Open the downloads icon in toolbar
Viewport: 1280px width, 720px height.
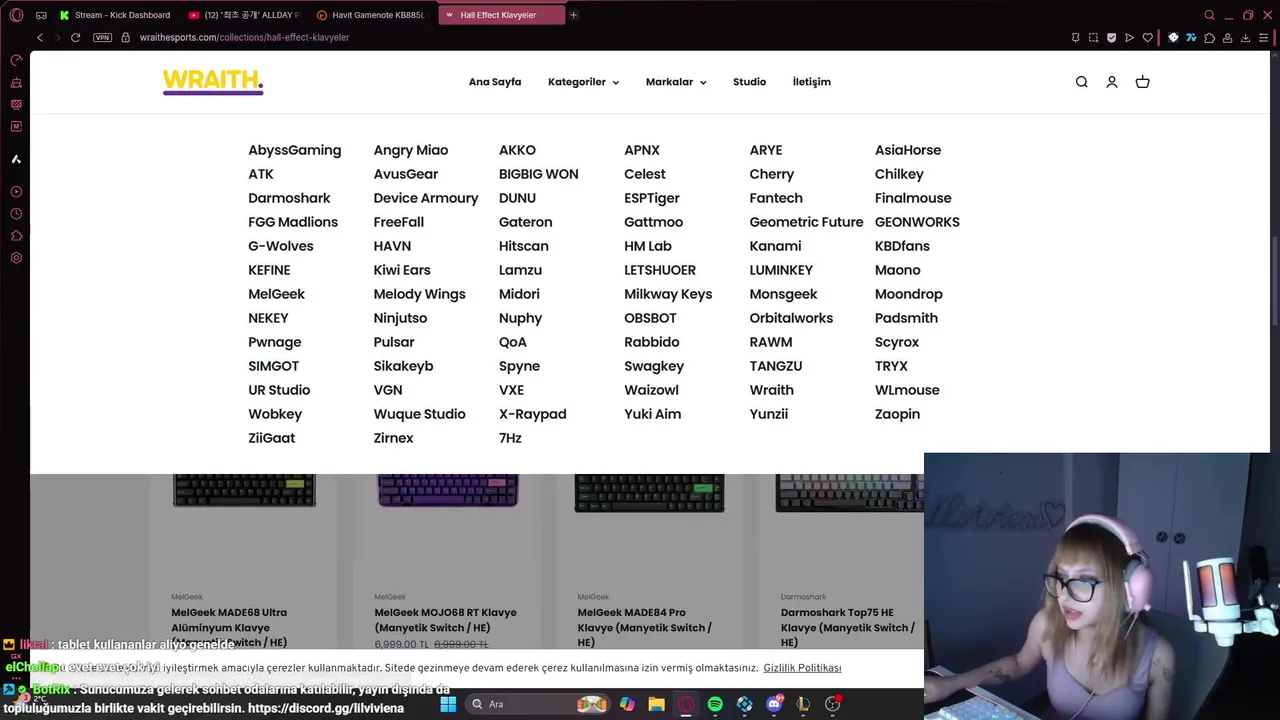[x=1245, y=37]
